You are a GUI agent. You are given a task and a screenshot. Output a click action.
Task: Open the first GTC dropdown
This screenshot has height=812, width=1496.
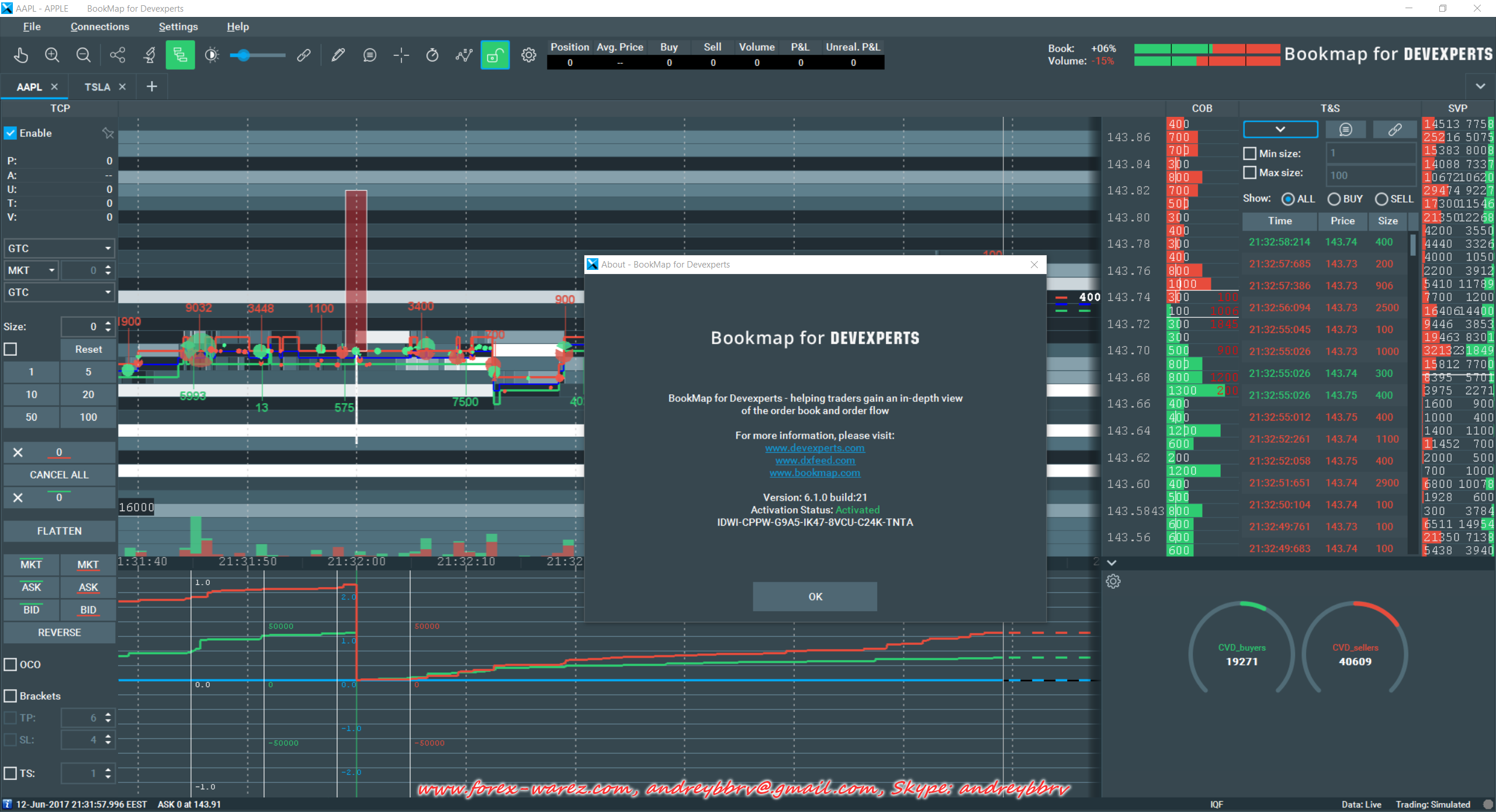(58, 248)
